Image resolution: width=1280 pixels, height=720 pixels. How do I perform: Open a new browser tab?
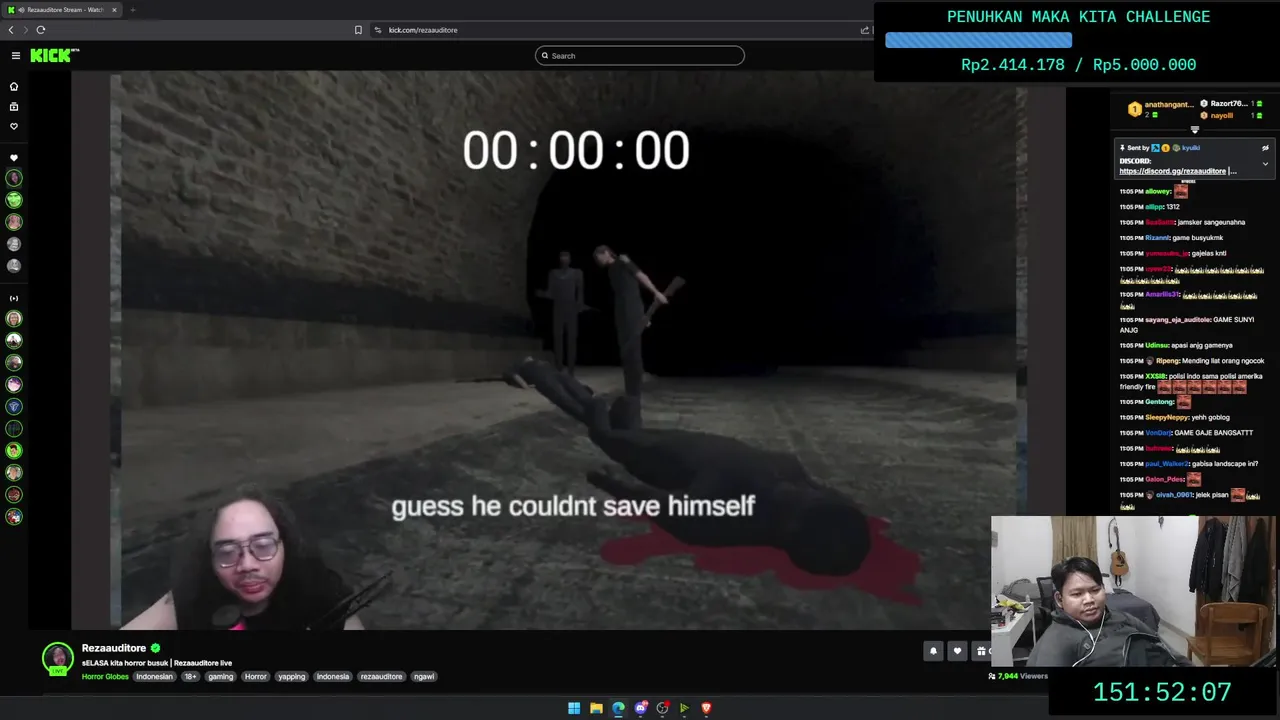pyautogui.click(x=132, y=10)
